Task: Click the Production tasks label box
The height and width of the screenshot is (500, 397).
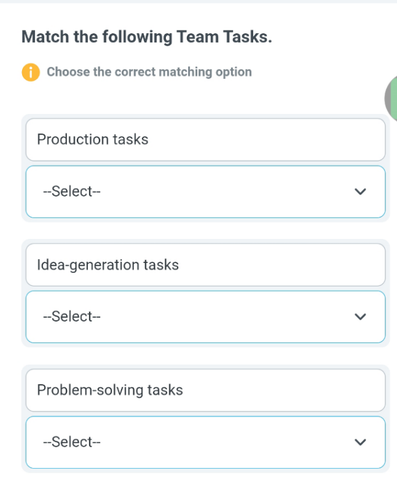Action: tap(206, 140)
